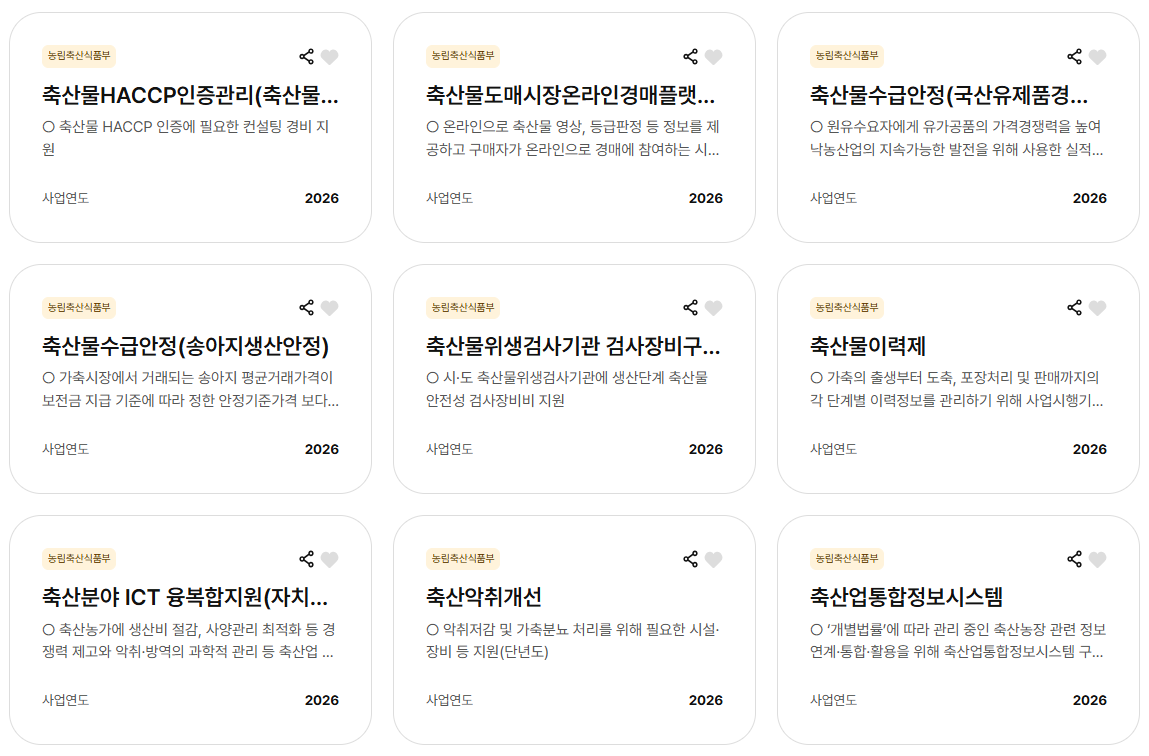Image resolution: width=1149 pixels, height=756 pixels.
Task: Share the 축산분야 ICT 융복합지원 card
Action: click(306, 559)
